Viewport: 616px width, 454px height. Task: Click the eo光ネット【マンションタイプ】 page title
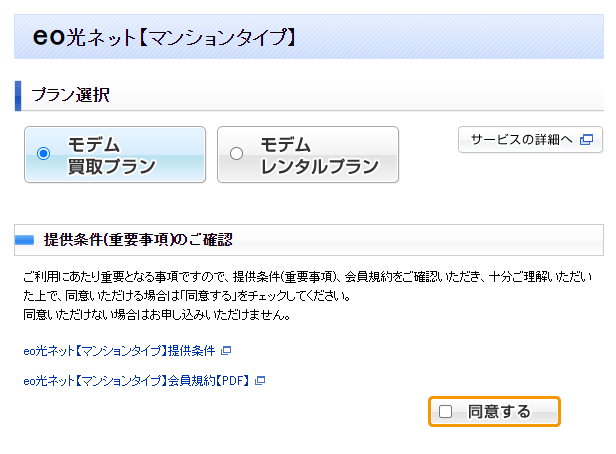164,37
